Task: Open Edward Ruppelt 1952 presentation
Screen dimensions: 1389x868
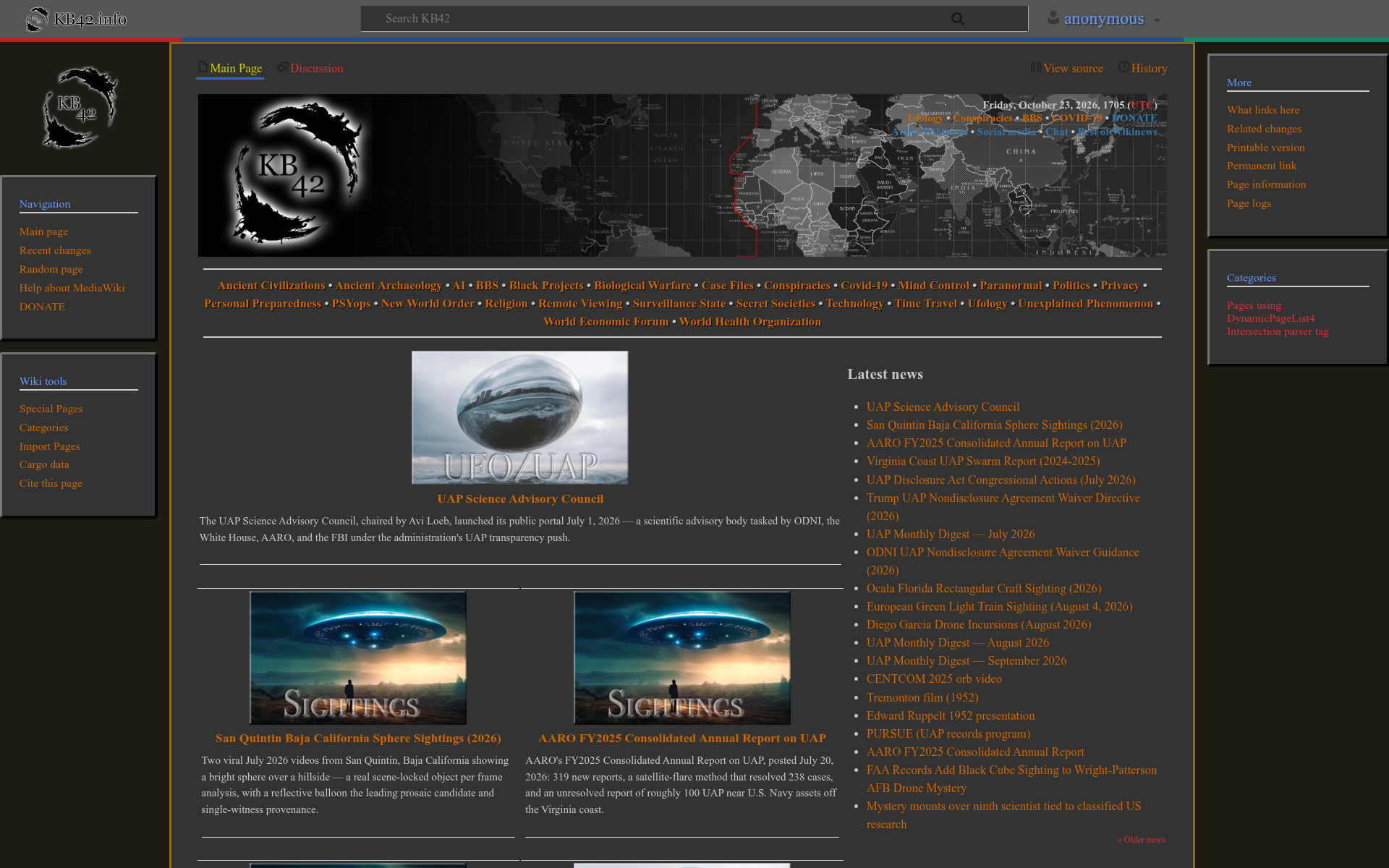Action: pyautogui.click(x=951, y=716)
